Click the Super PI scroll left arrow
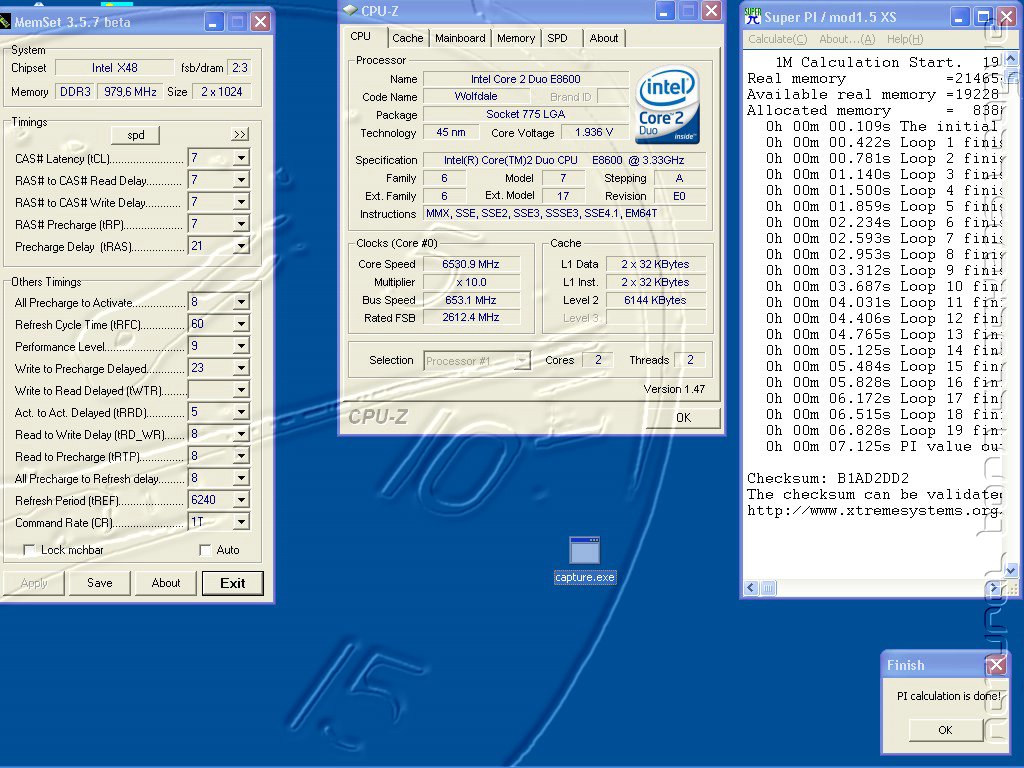The image size is (1024, 768). click(x=752, y=588)
